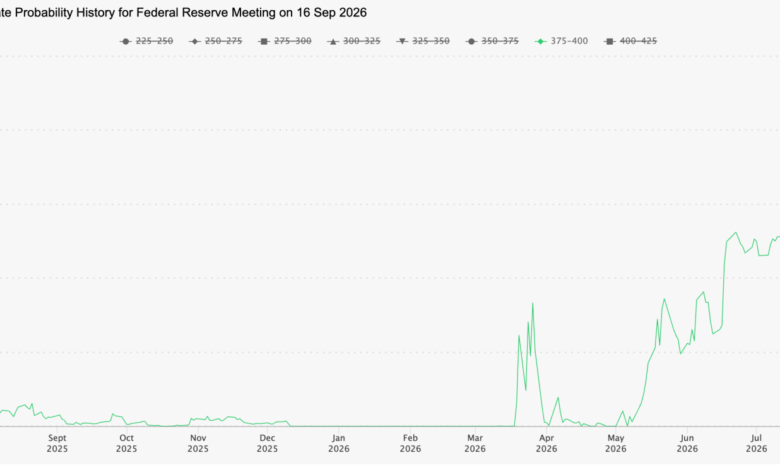Click the chart title about Federal Reserve Meeting
780x470 pixels.
coord(184,13)
